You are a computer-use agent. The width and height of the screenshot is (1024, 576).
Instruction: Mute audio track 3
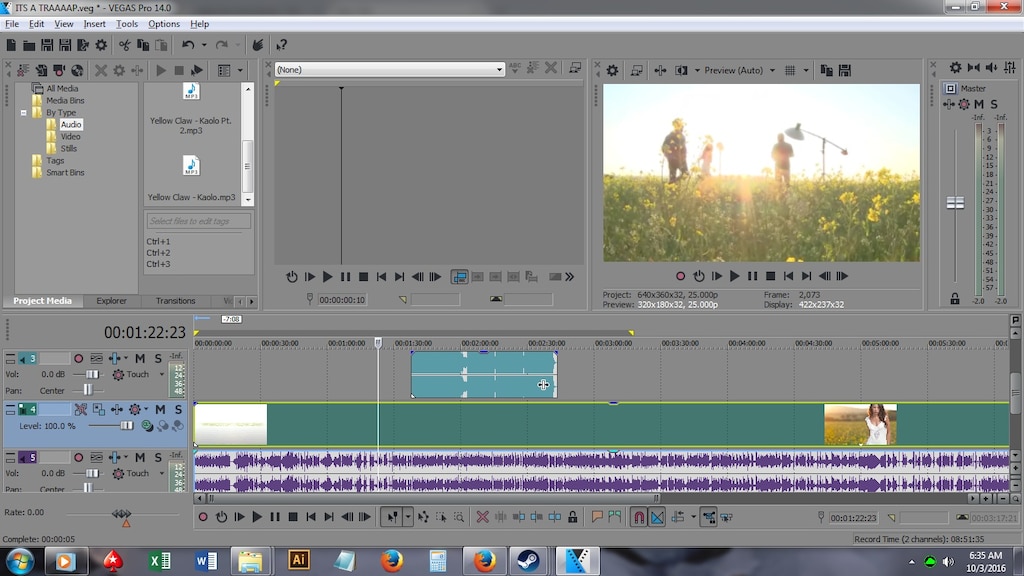(x=140, y=358)
